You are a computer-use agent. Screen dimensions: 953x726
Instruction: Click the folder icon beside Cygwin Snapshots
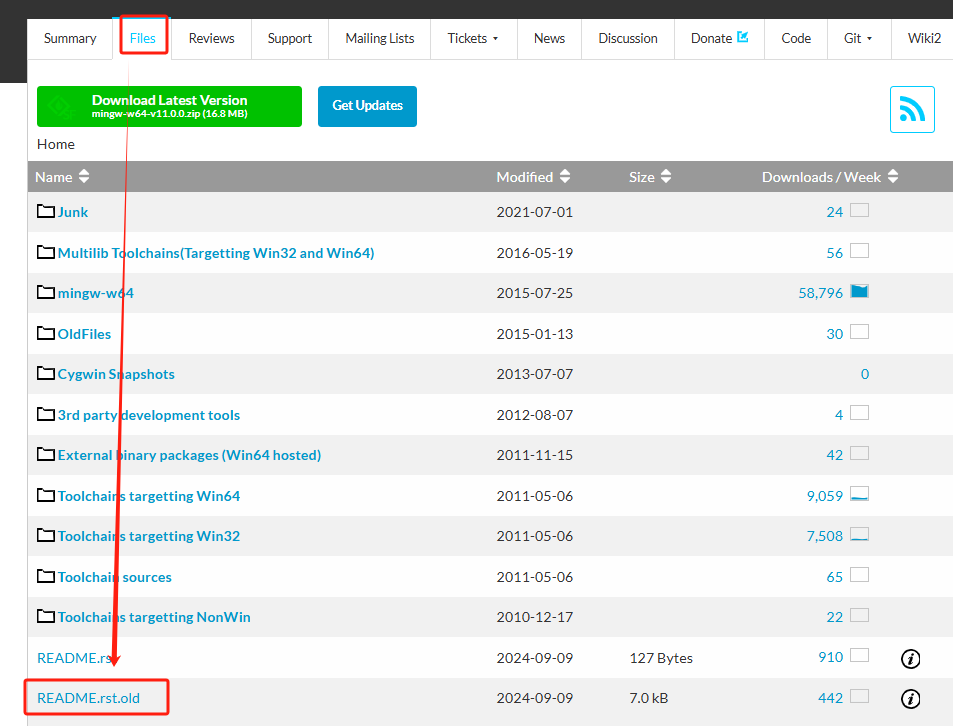[45, 374]
